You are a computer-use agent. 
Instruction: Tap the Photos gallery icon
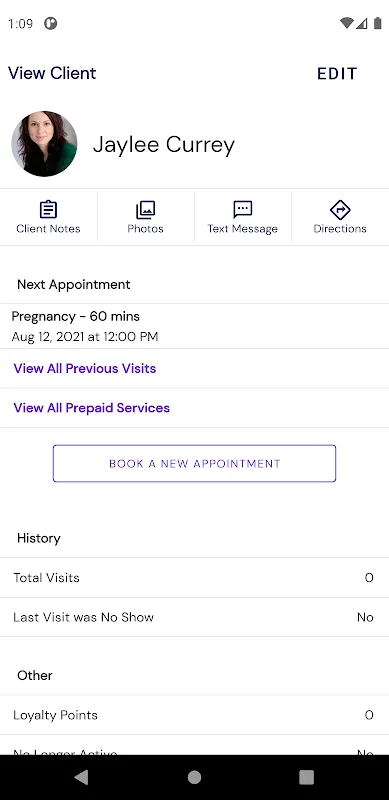[145, 210]
